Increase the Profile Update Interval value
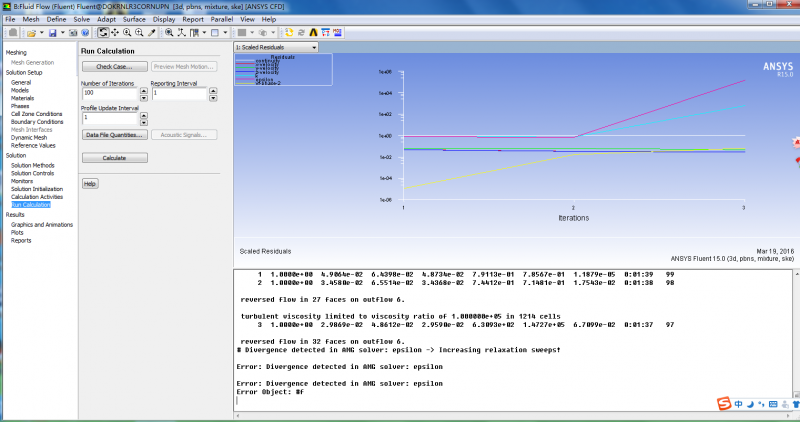 143,114
